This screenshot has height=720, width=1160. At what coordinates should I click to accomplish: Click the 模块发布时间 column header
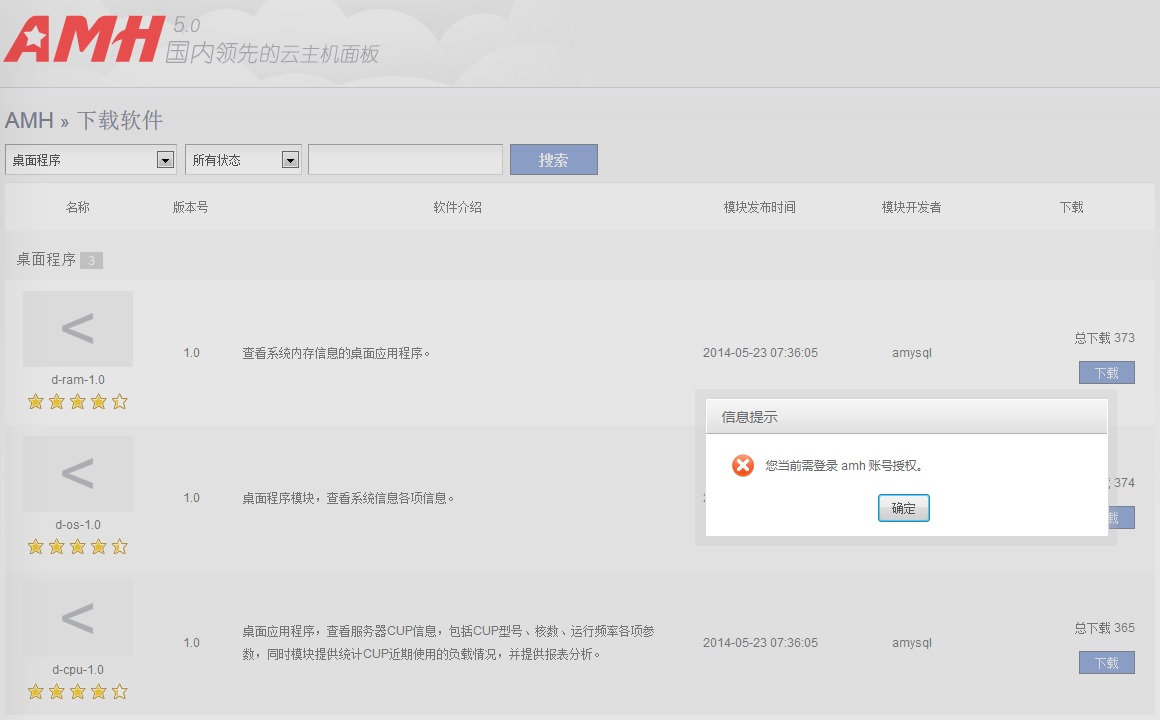759,207
